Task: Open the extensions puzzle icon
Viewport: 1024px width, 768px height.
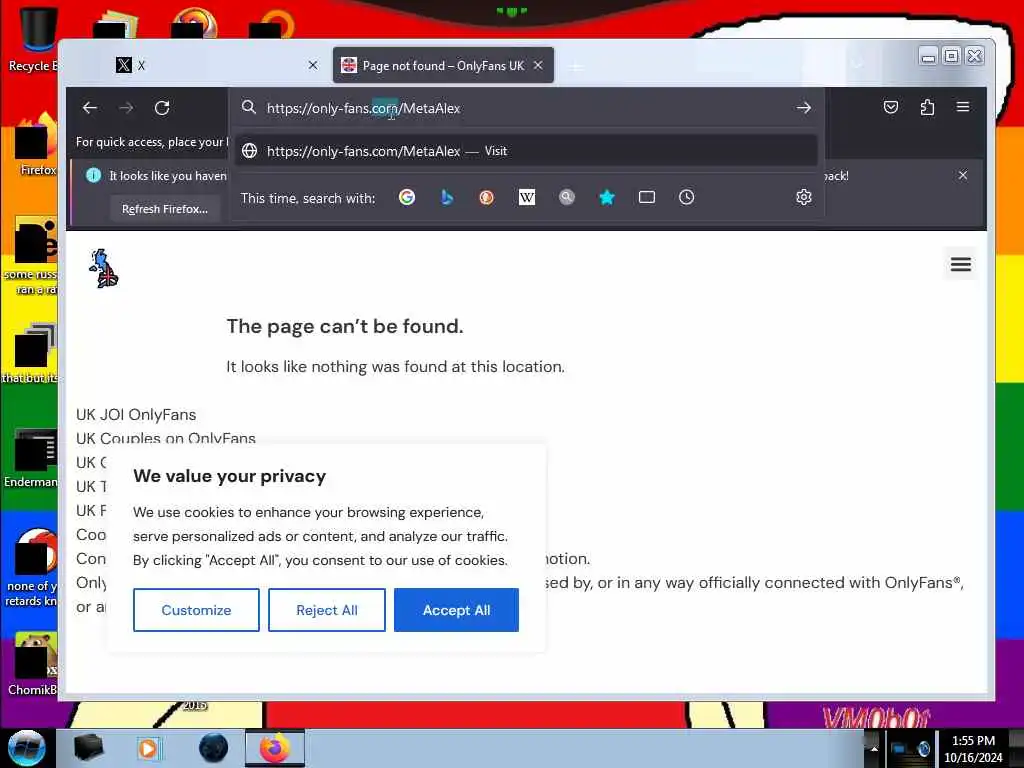Action: click(927, 107)
